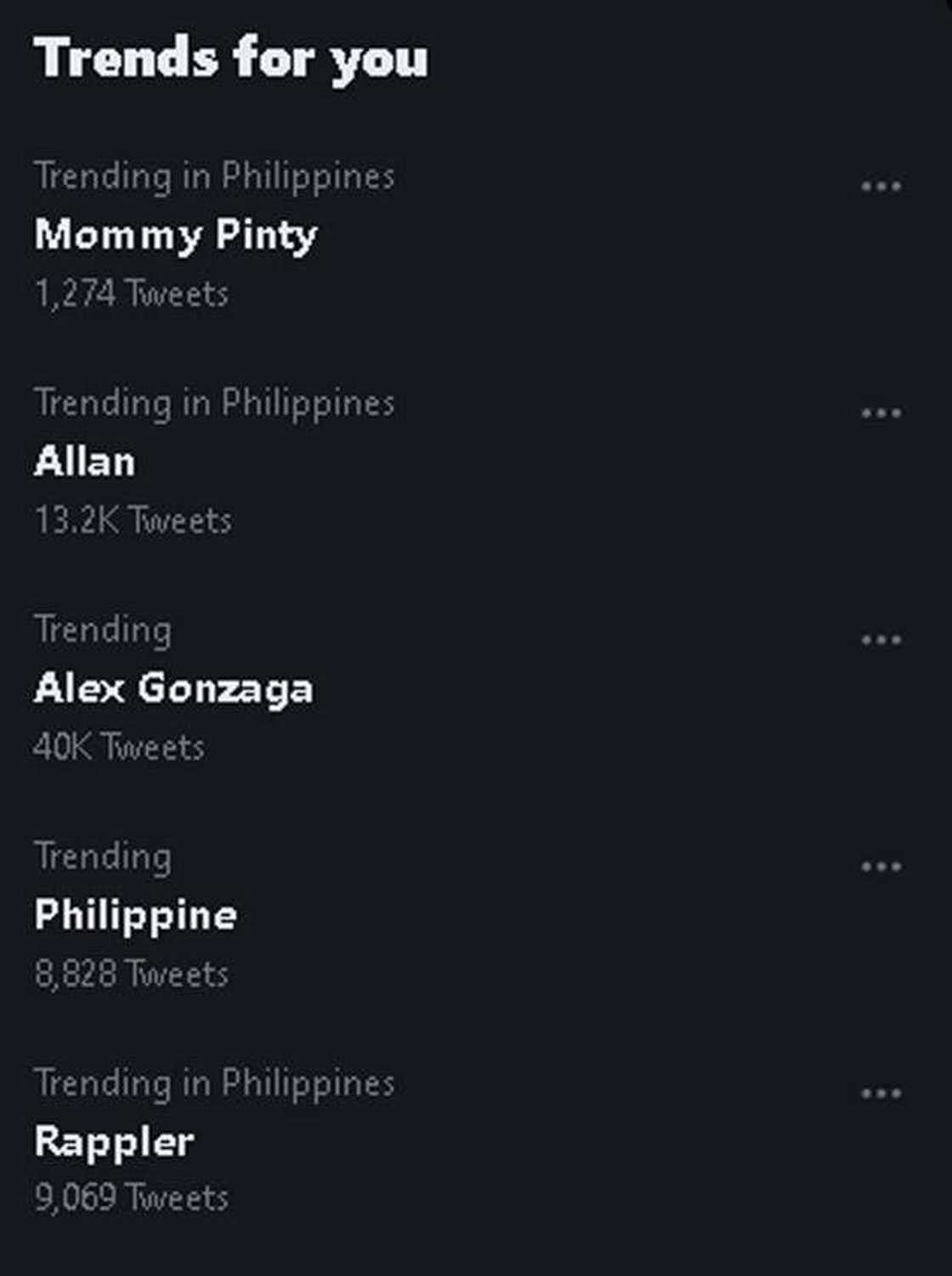Open more options for Mommy Pinty trend

point(881,185)
